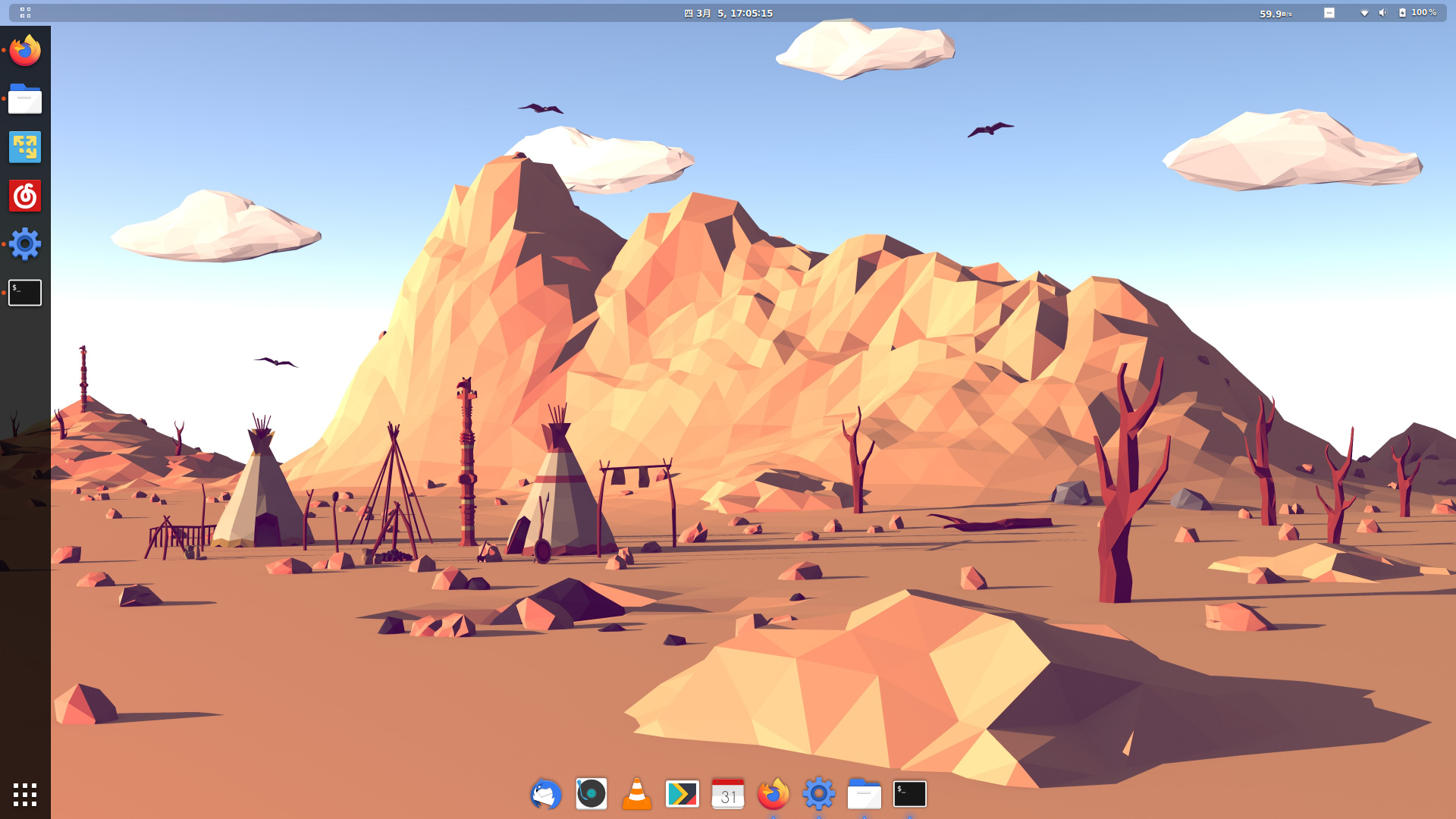Open Terminal in the left dock
1456x819 pixels.
tap(25, 293)
